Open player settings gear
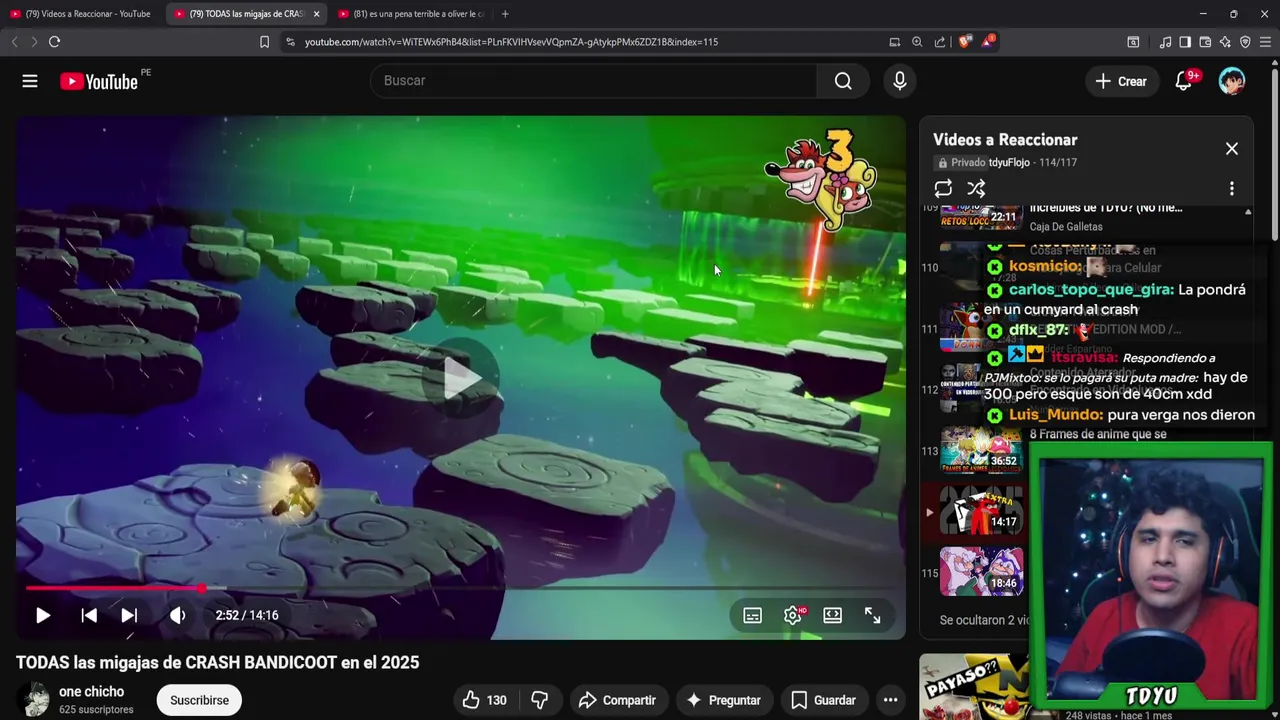Image resolution: width=1280 pixels, height=720 pixels. 793,616
